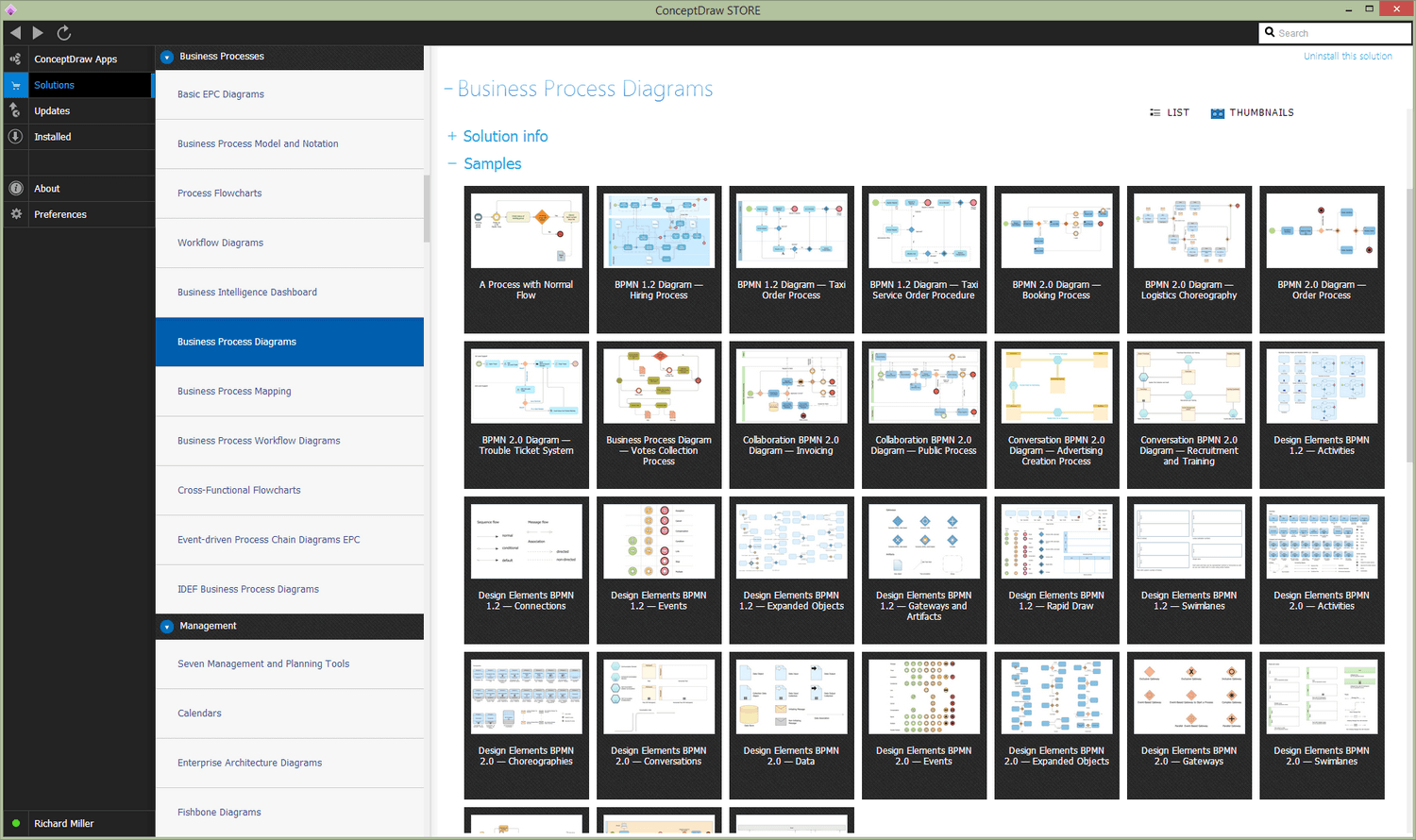
Task: Open BPMN 2.0 Booking Process sample
Action: coord(1056,260)
